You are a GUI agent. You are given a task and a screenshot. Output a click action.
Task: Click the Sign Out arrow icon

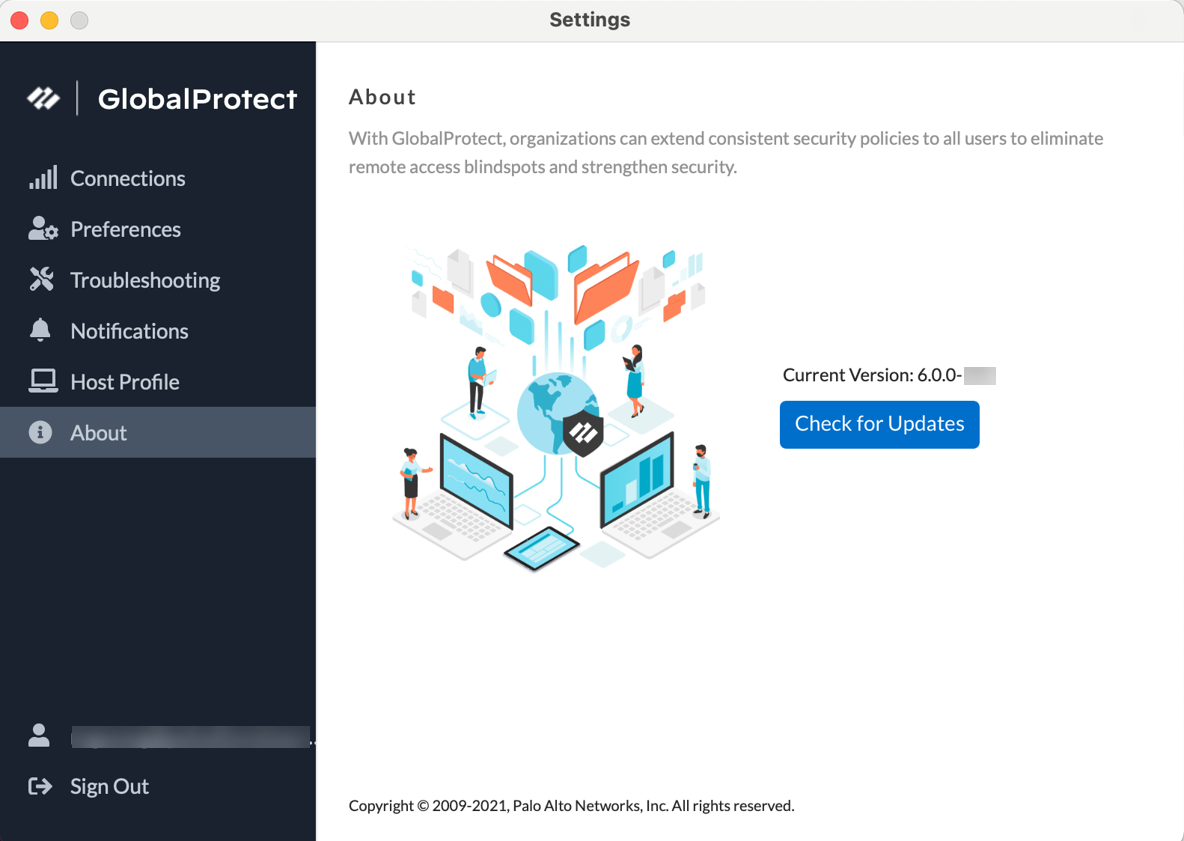pos(40,786)
